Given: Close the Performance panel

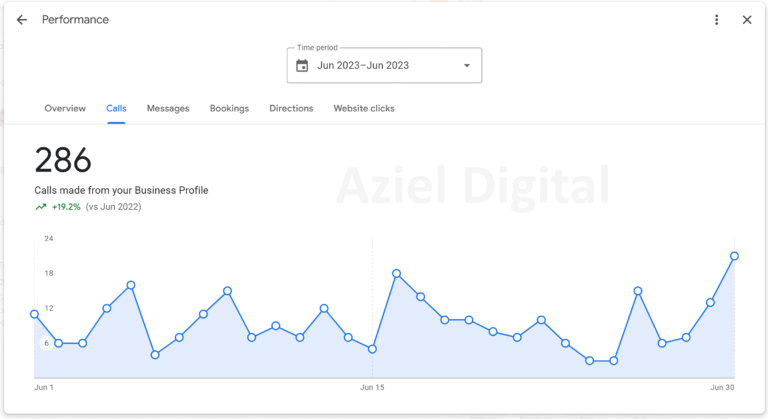Looking at the screenshot, I should (747, 20).
